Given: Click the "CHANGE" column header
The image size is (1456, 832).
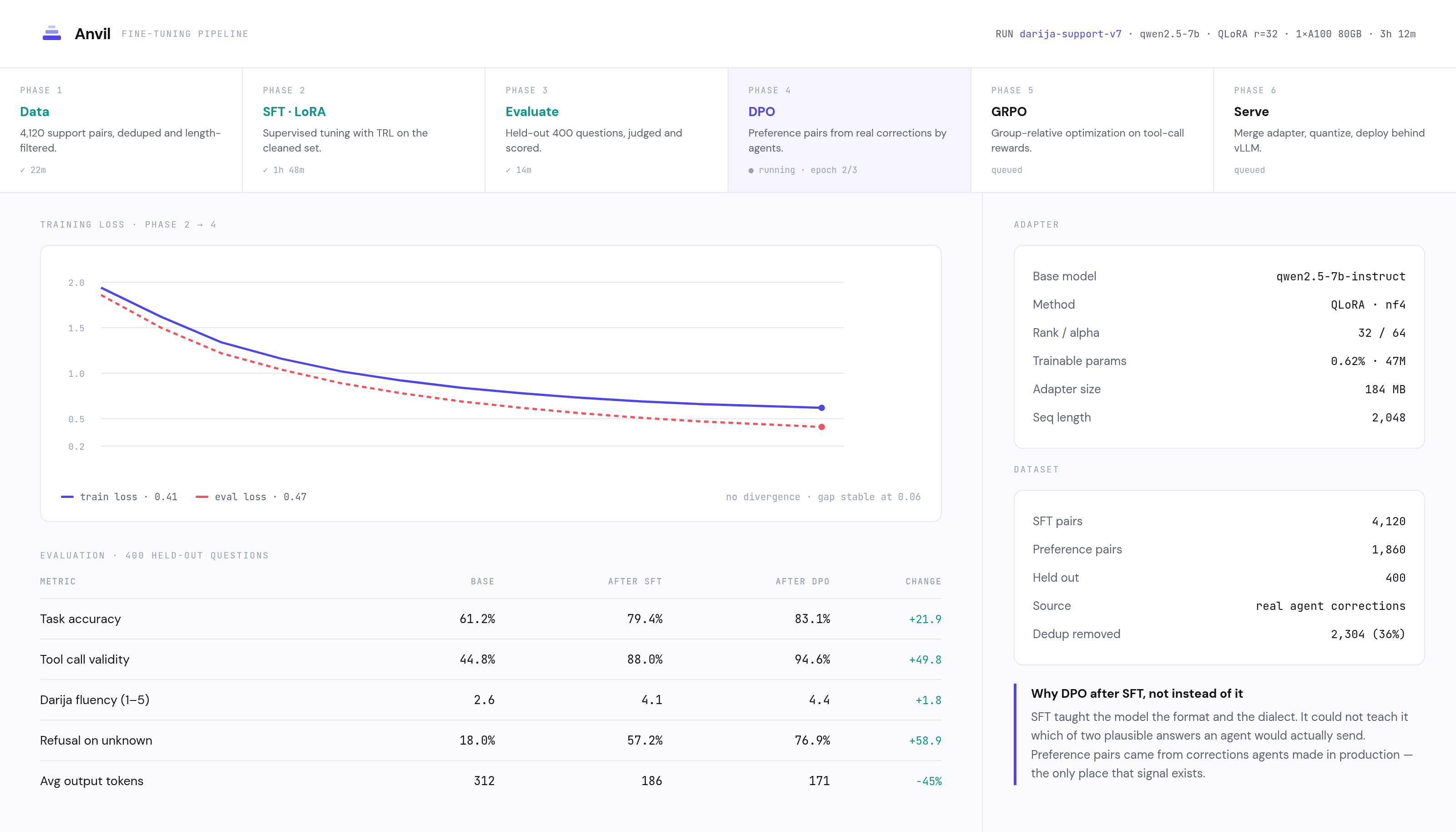Looking at the screenshot, I should click(x=923, y=582).
